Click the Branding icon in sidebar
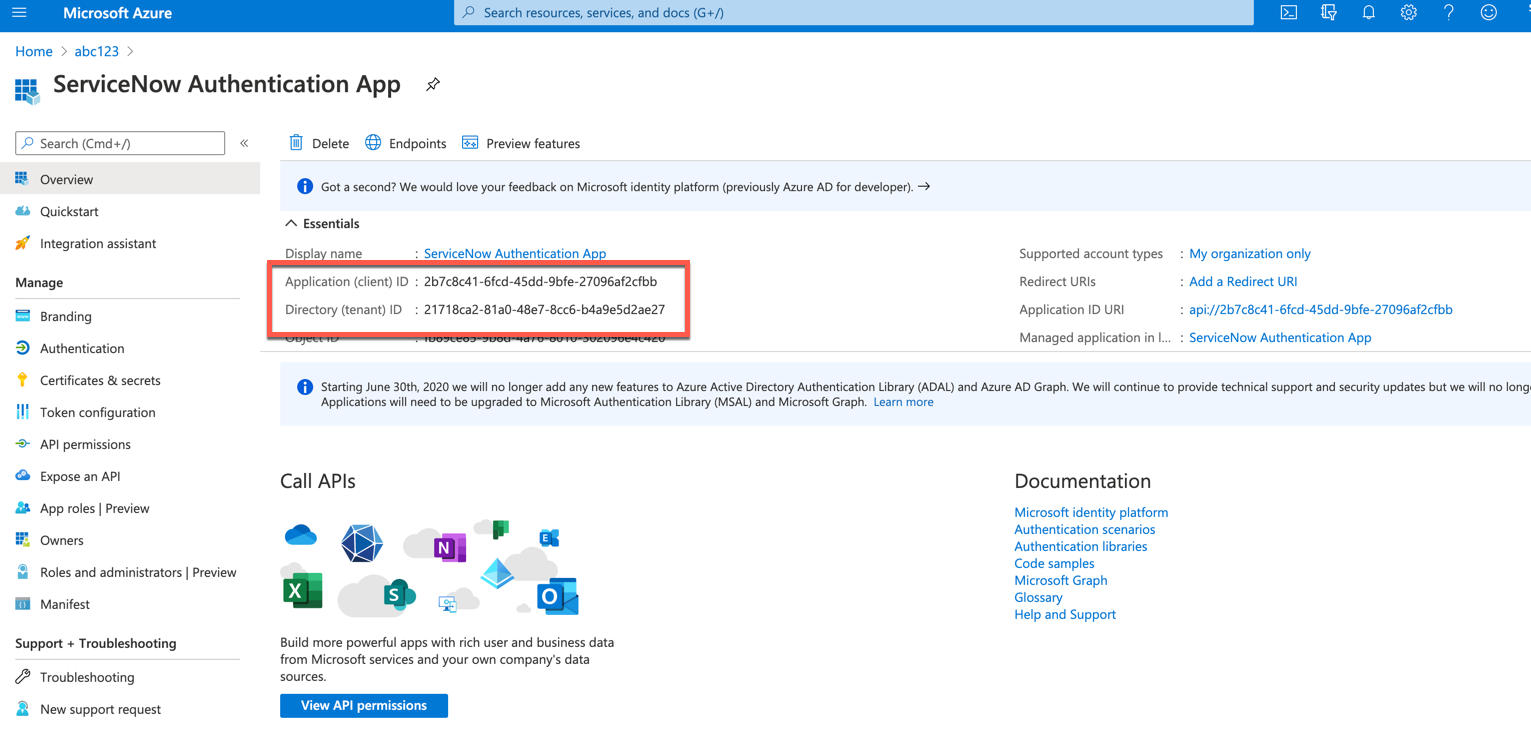Screen dimensions: 1531x748 coord(22,316)
